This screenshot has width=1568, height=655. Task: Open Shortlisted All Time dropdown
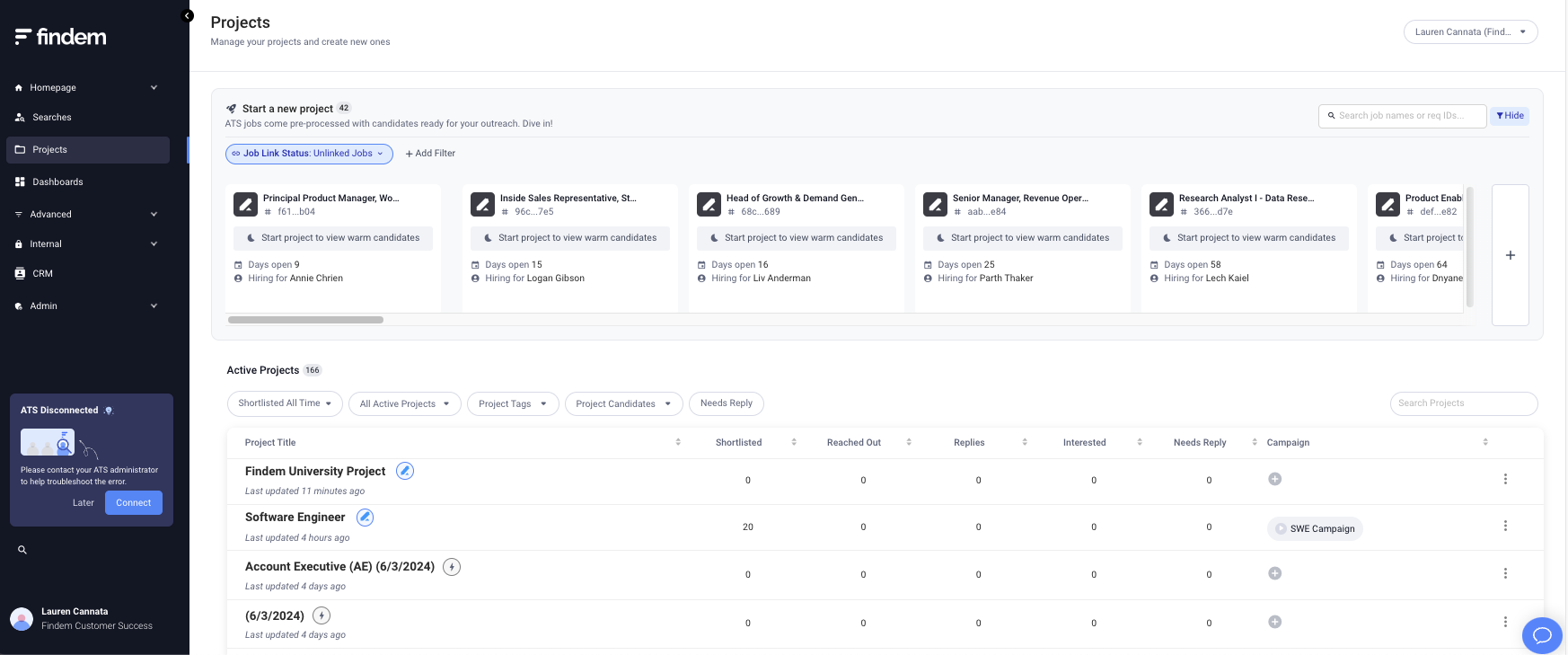tap(285, 403)
